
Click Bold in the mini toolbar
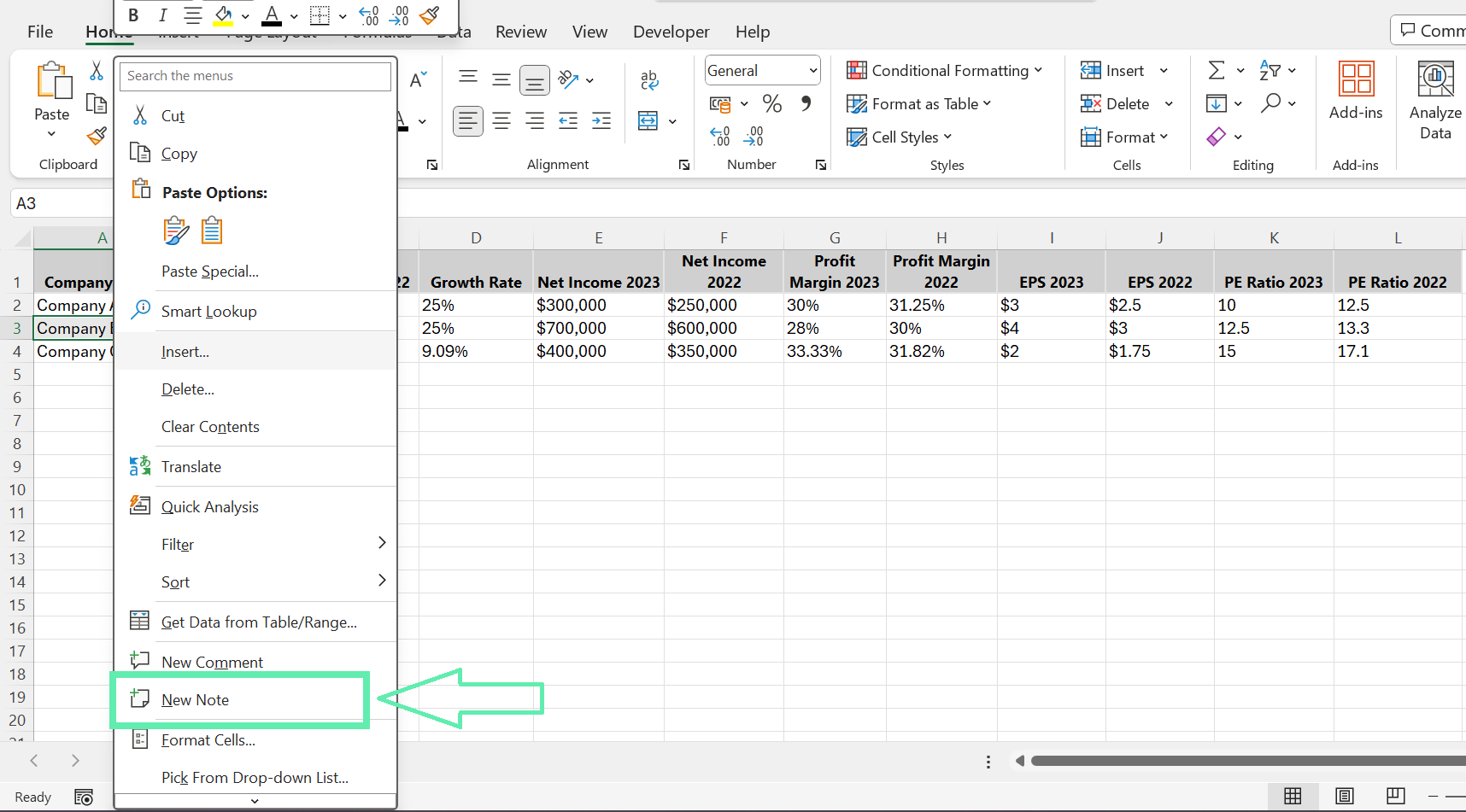(x=133, y=15)
